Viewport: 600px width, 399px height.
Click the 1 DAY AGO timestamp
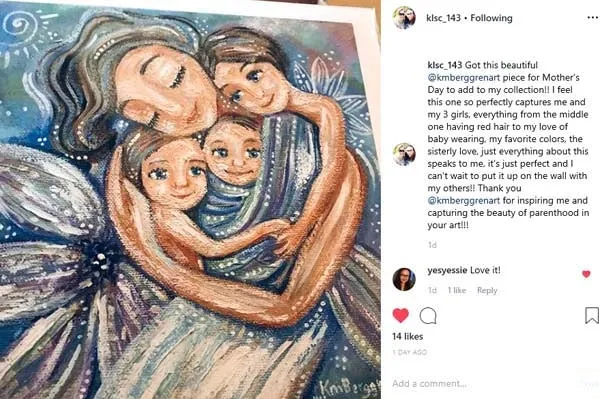[409, 352]
